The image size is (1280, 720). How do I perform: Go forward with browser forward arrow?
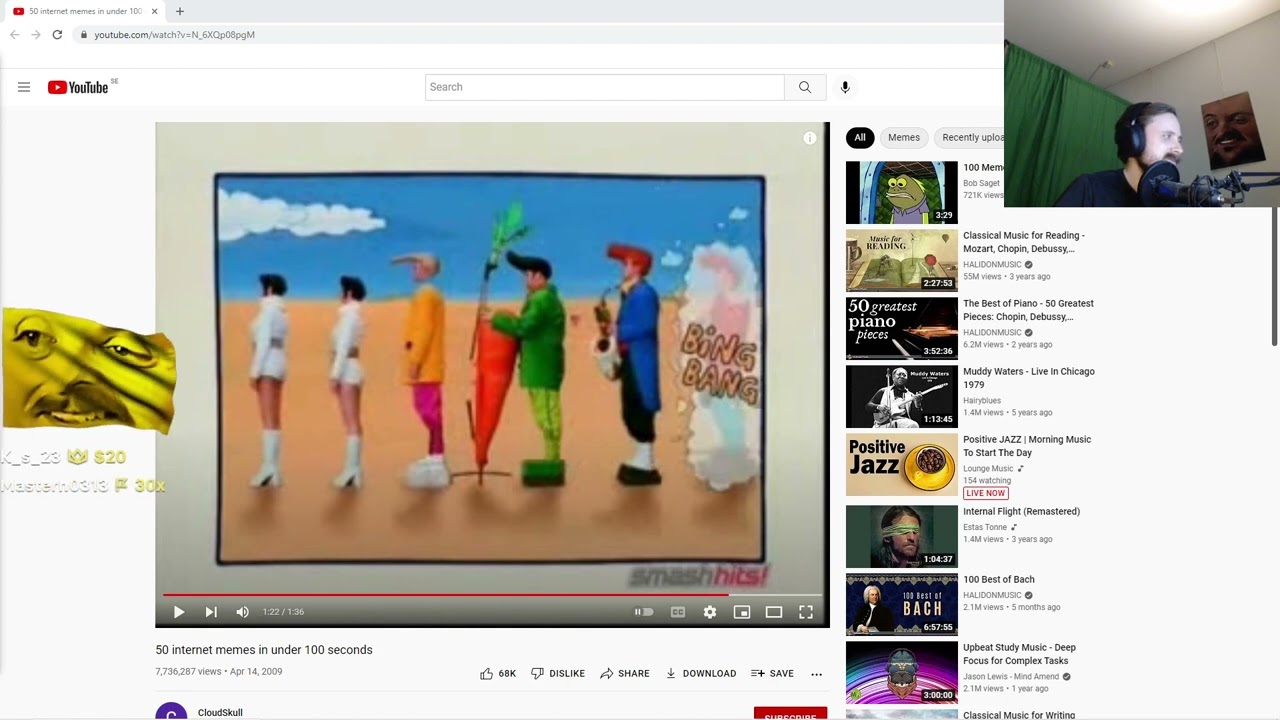(x=36, y=35)
